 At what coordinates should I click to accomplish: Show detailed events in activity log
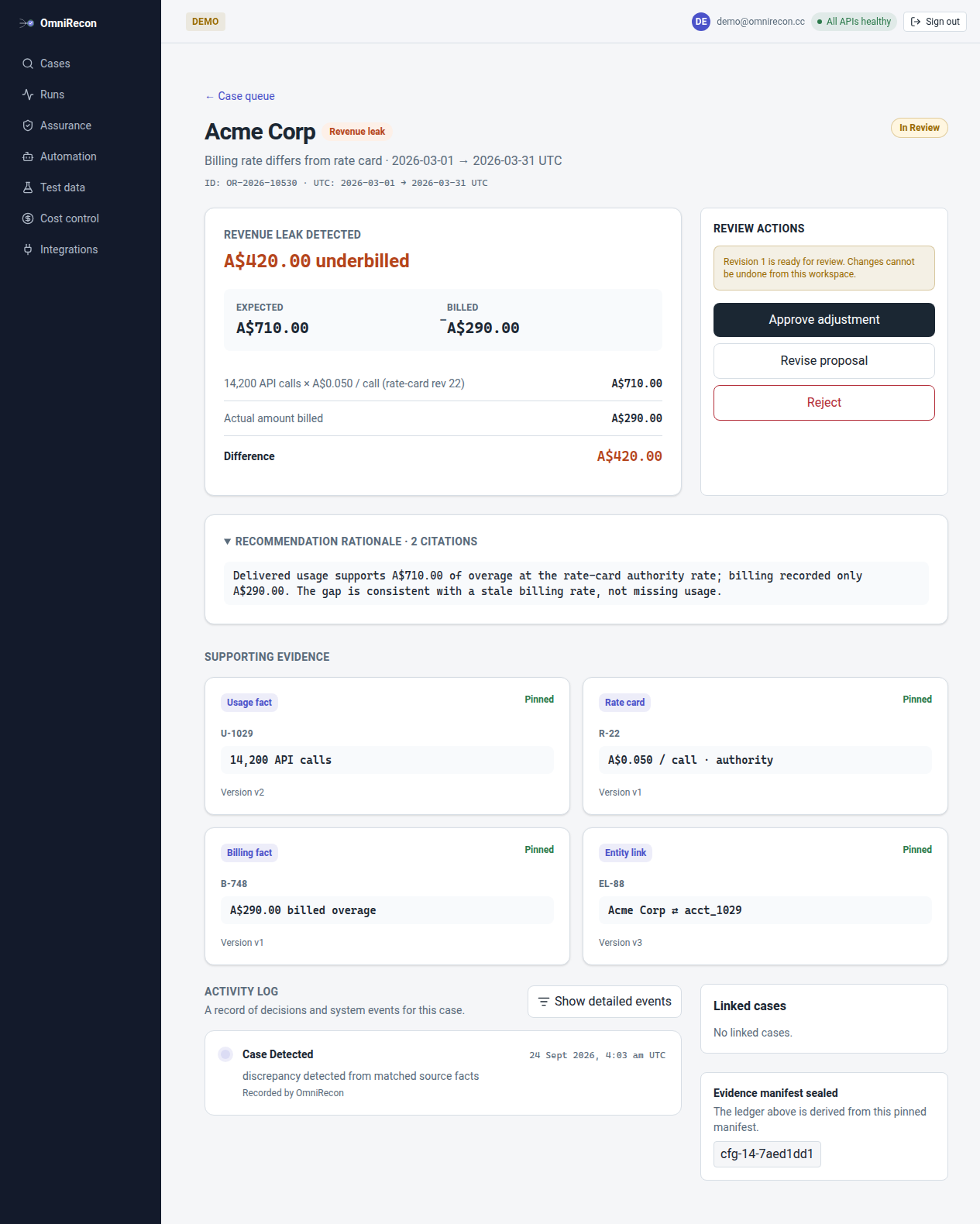(605, 1002)
